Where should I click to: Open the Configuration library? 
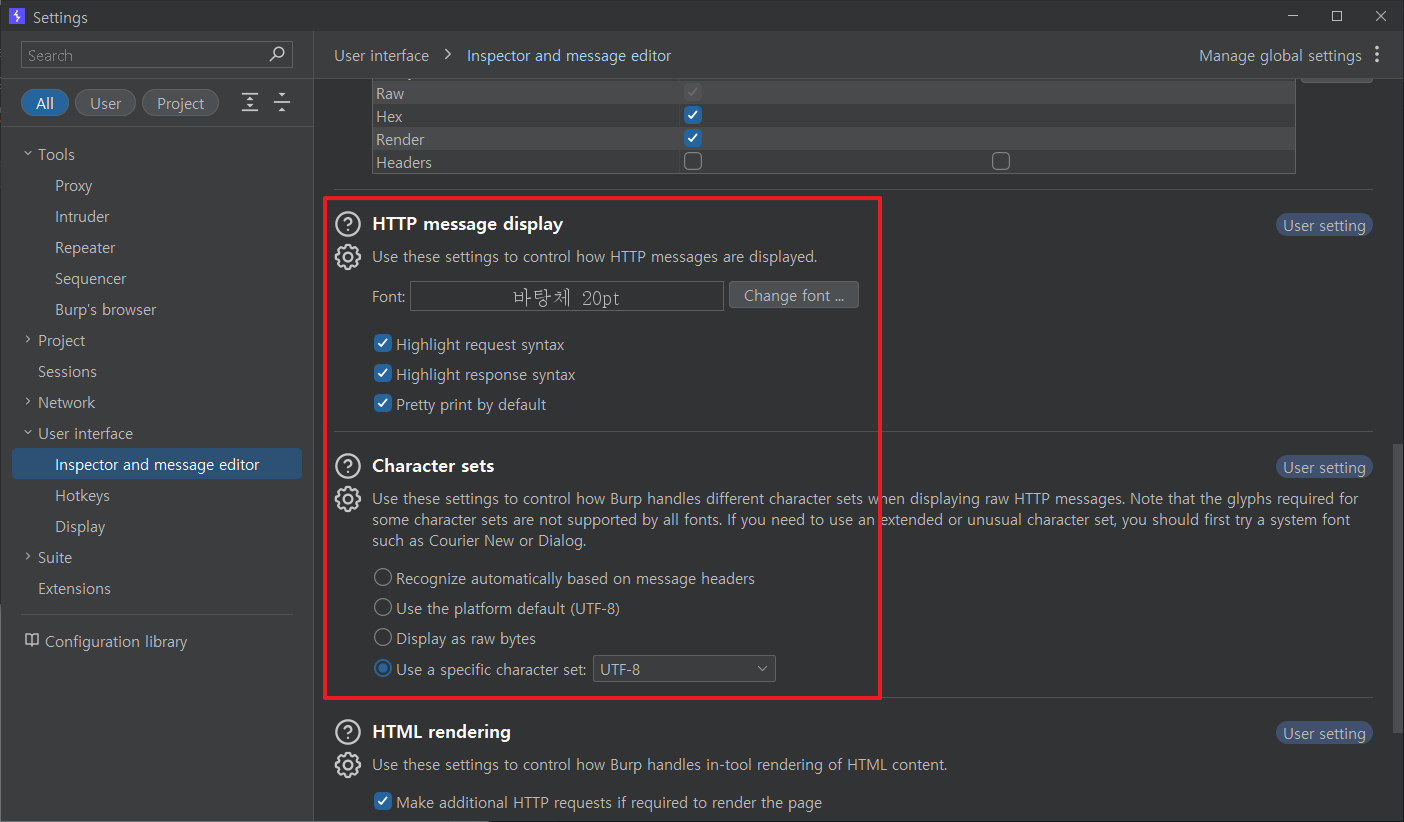[x=116, y=641]
